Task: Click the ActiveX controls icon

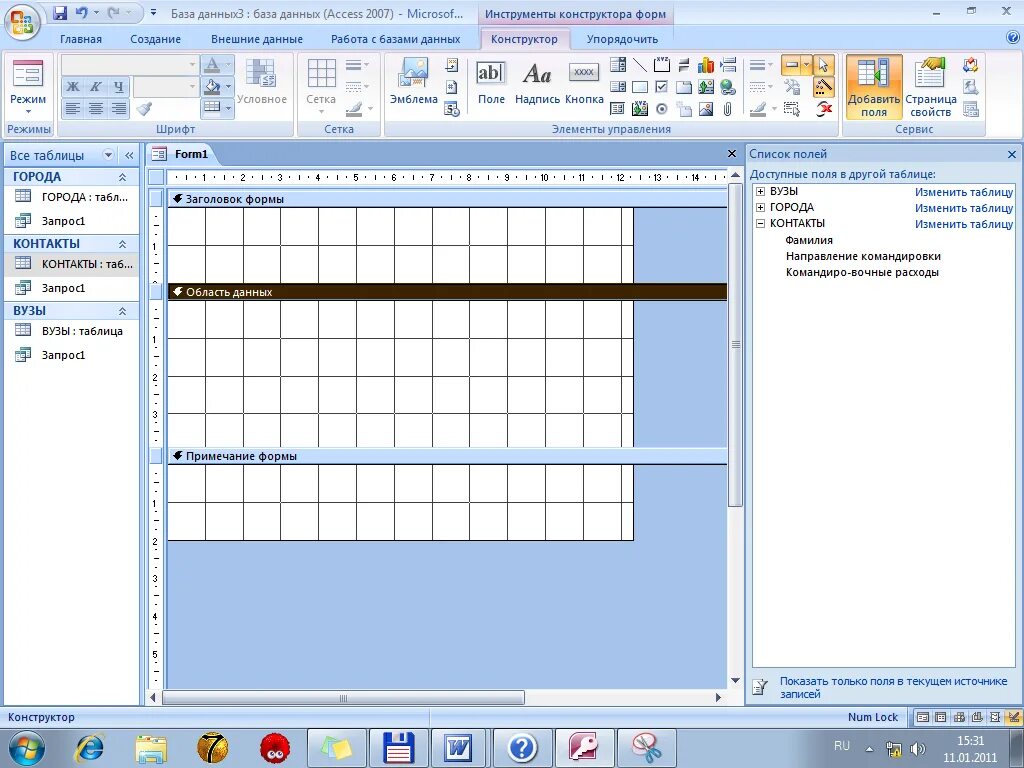Action: tap(824, 108)
